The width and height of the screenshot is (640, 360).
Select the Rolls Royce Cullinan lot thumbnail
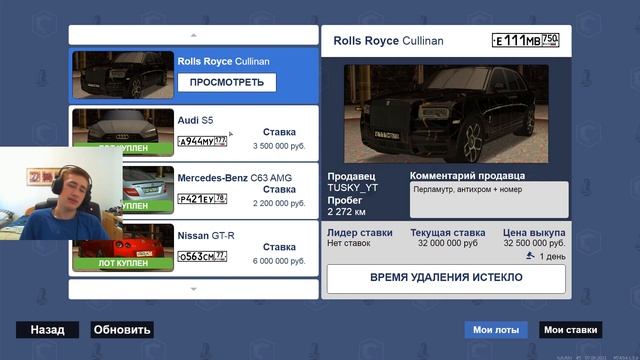tap(123, 75)
